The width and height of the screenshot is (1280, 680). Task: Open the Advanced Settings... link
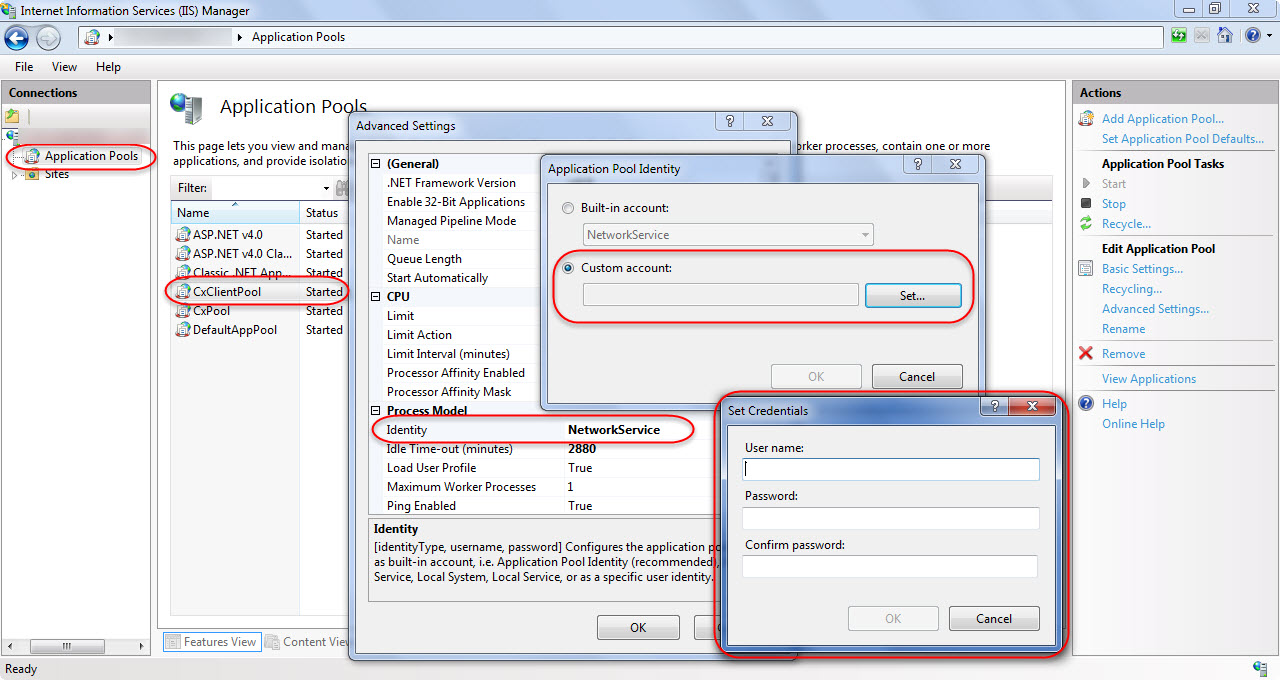pos(1155,309)
